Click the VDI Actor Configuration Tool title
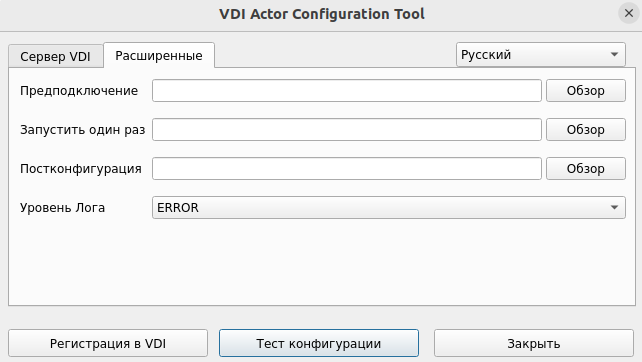Image resolution: width=642 pixels, height=362 pixels. coord(322,14)
